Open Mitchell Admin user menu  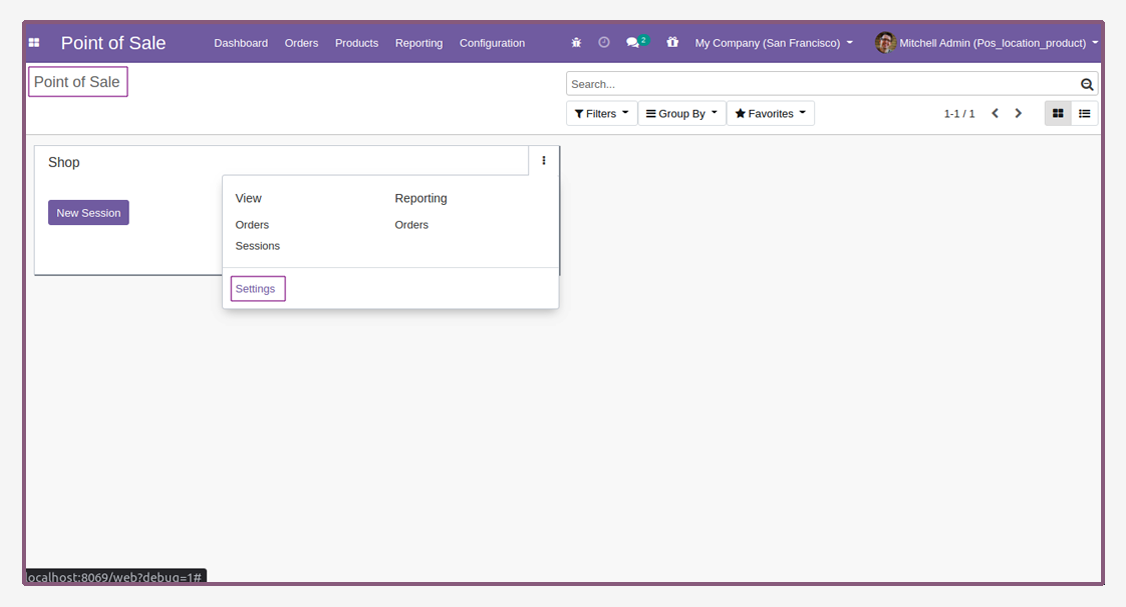point(987,43)
